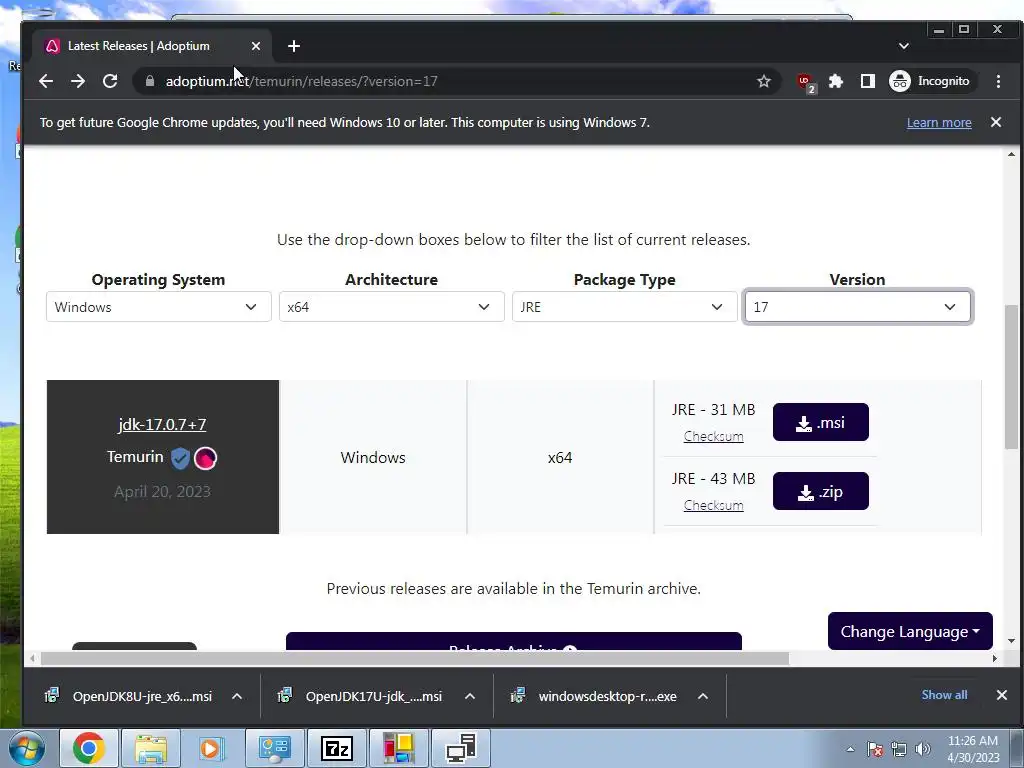Open the Change Language menu
This screenshot has height=768, width=1024.
tap(910, 632)
